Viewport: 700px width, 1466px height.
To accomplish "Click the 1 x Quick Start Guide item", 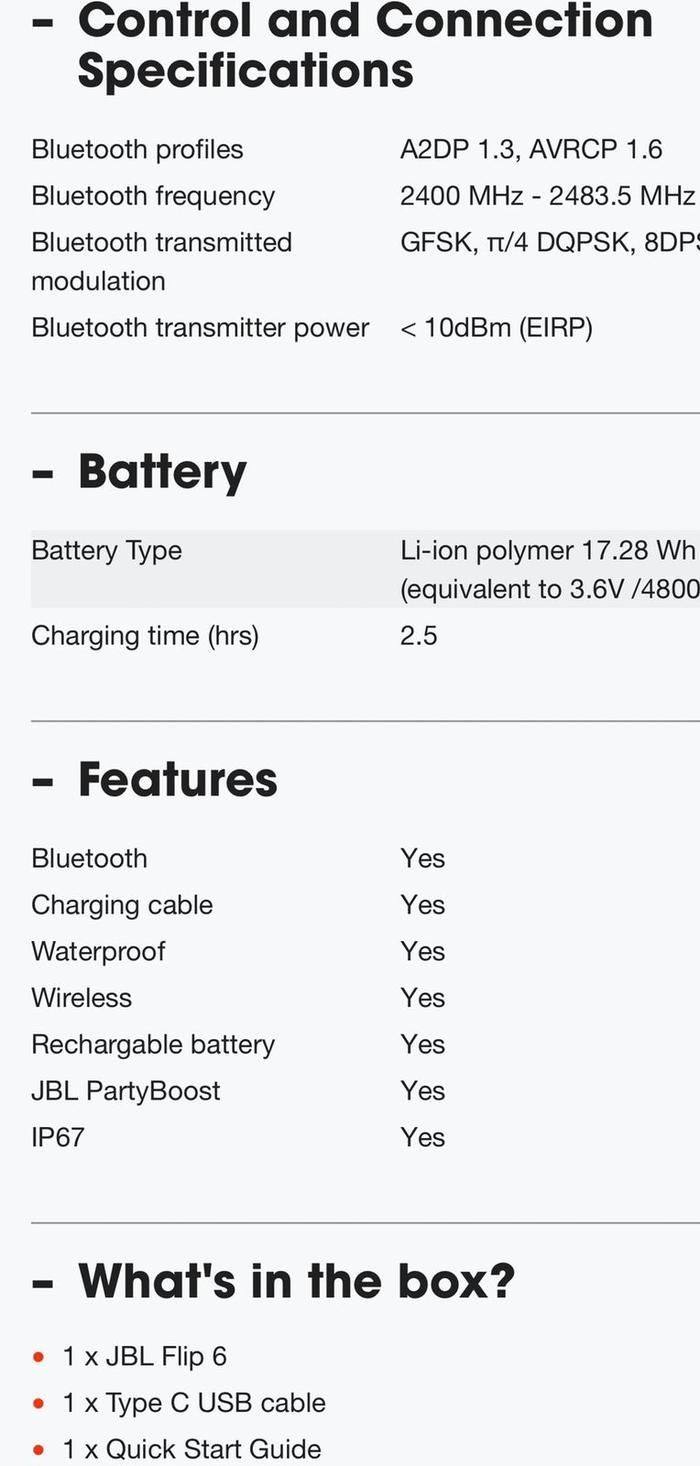I will coord(192,1449).
